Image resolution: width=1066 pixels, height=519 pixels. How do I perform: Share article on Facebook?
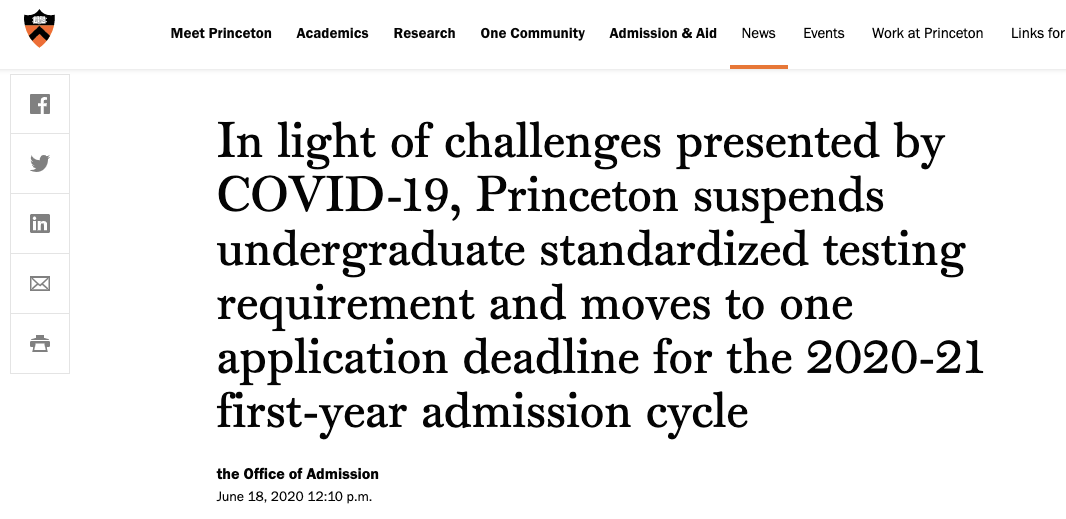pyautogui.click(x=40, y=104)
